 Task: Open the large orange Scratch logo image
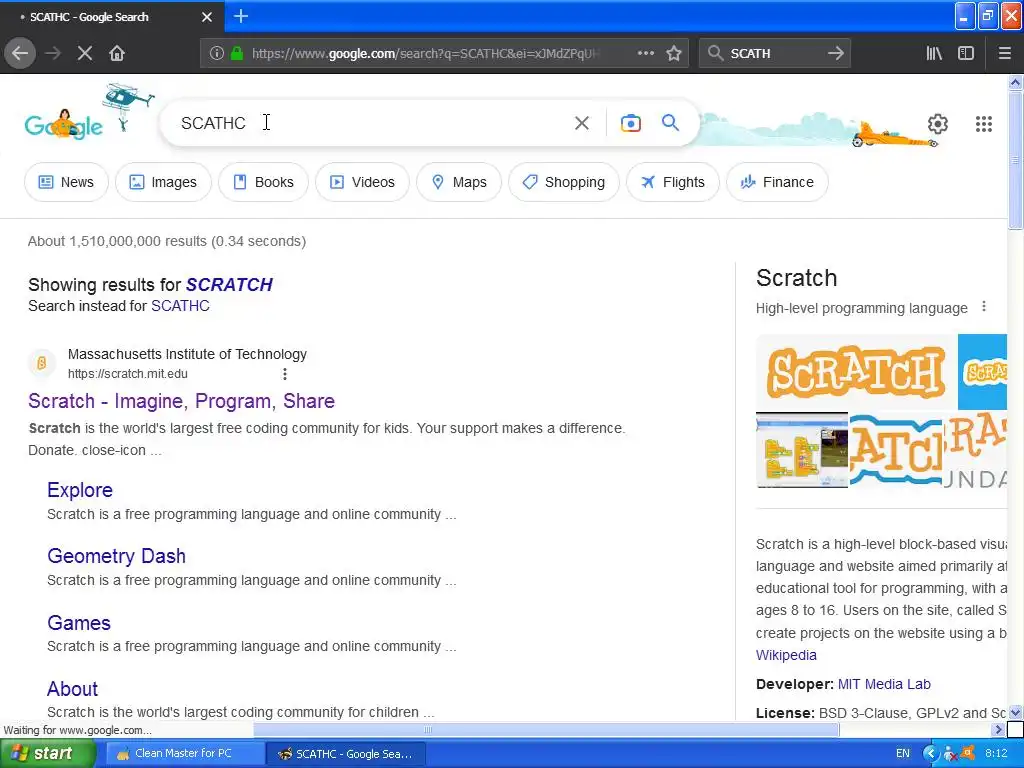click(x=856, y=372)
